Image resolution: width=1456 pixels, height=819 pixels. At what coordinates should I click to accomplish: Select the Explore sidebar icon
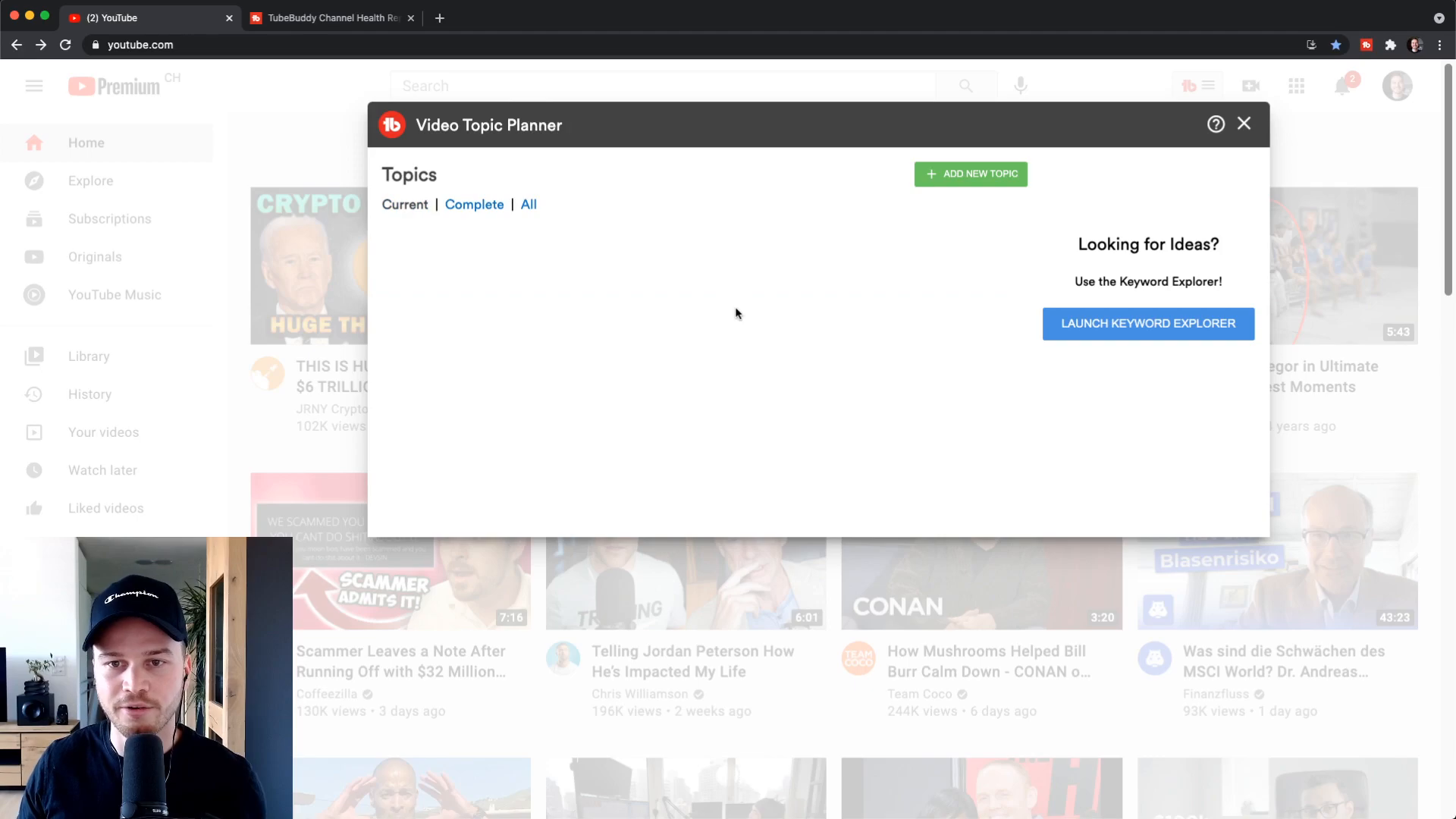(x=34, y=181)
